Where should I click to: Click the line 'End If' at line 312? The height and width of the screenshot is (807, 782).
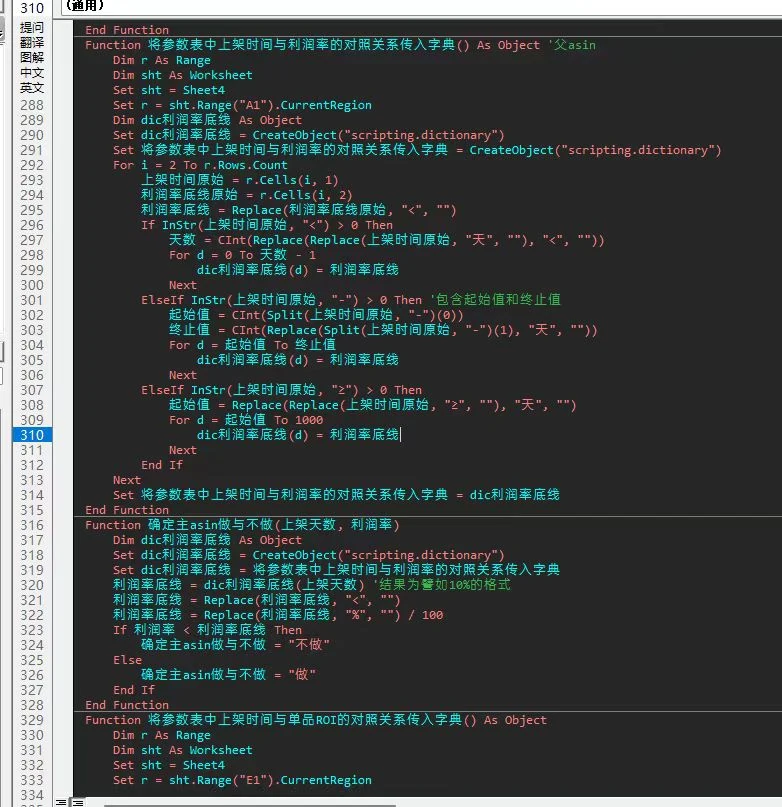(x=162, y=465)
